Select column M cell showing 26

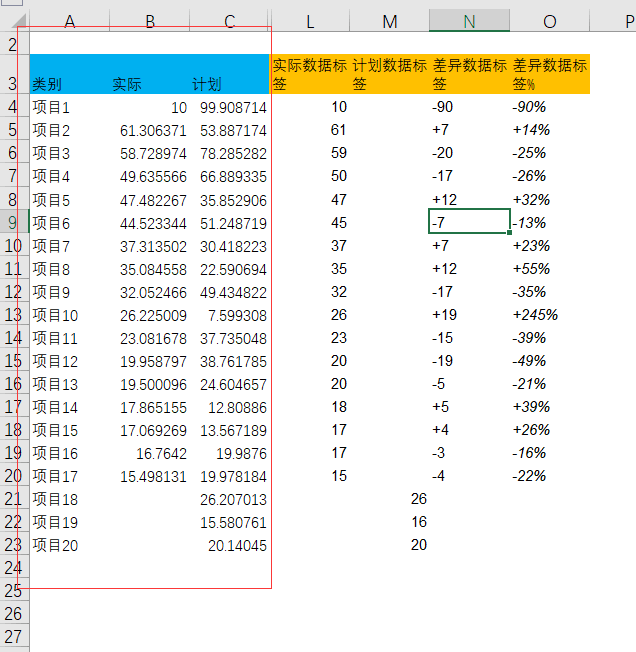(389, 499)
